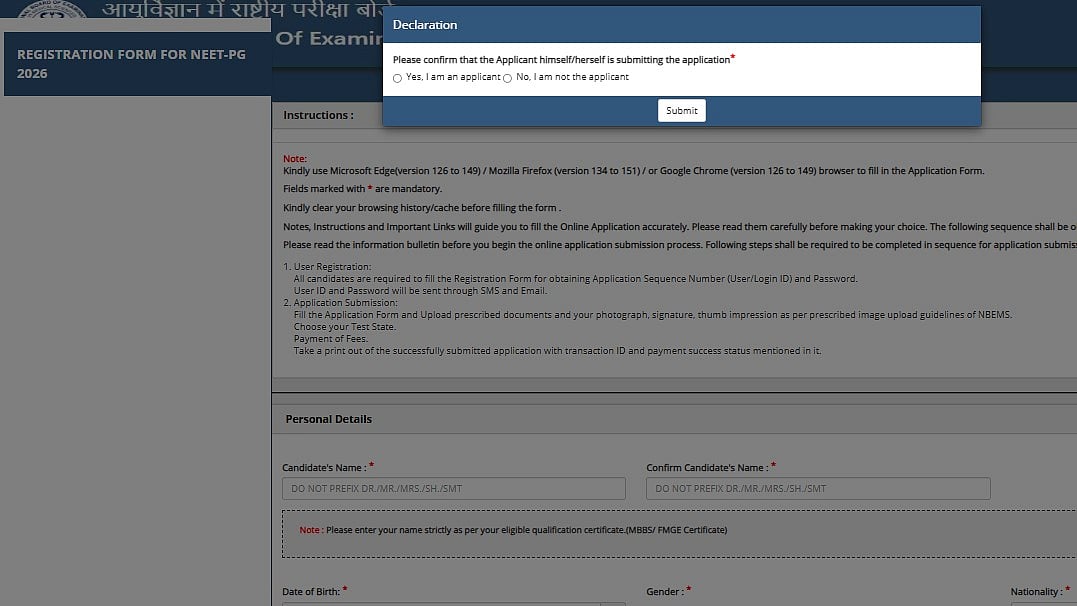Focus the Confirm Candidate's Name field
This screenshot has width=1077, height=606.
coord(818,489)
